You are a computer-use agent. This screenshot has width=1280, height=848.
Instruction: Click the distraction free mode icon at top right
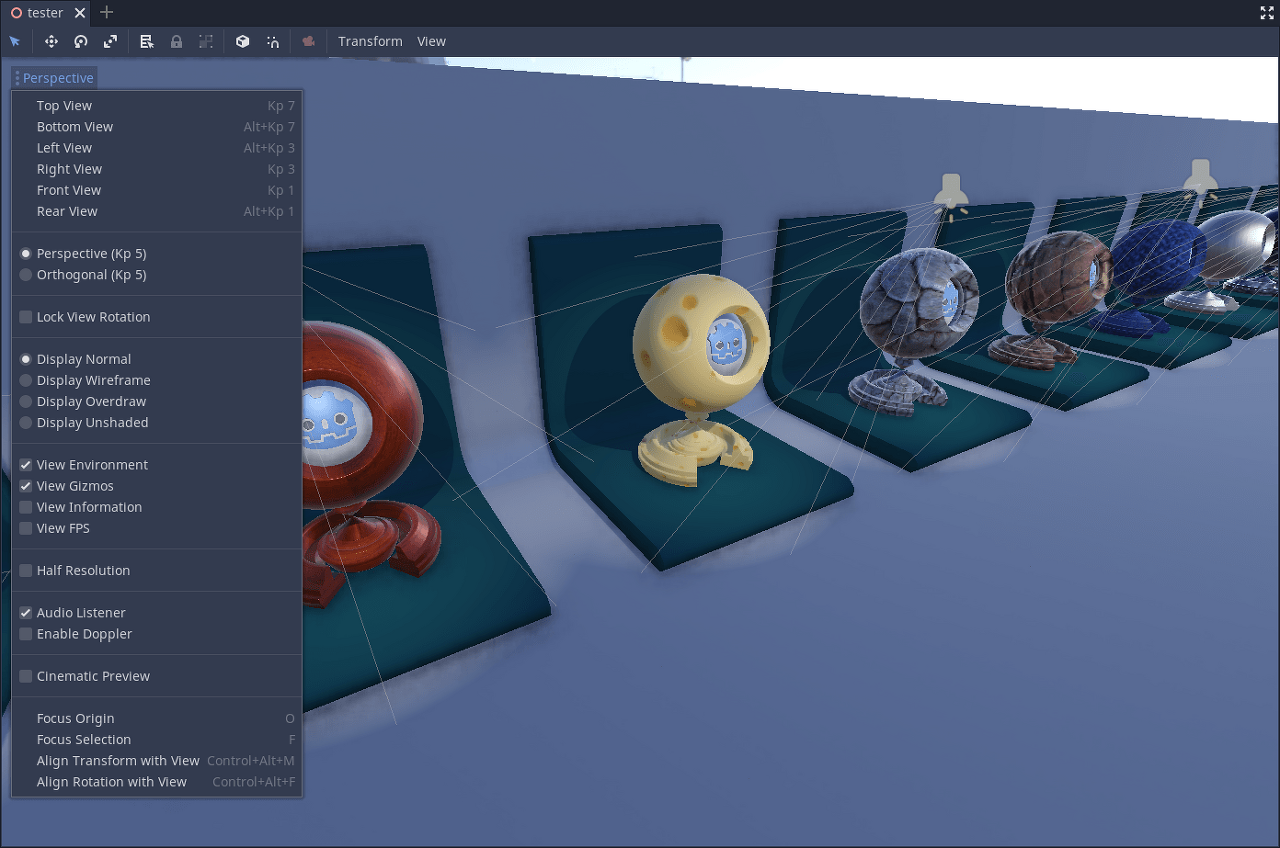click(1267, 13)
